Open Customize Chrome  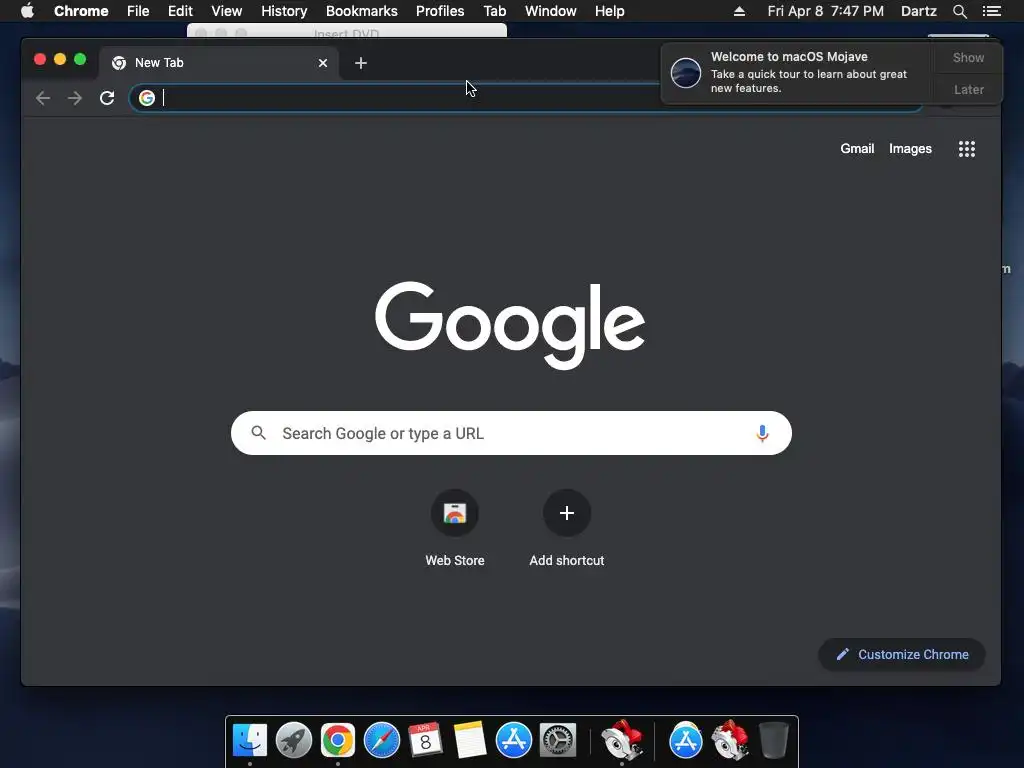pyautogui.click(x=902, y=654)
